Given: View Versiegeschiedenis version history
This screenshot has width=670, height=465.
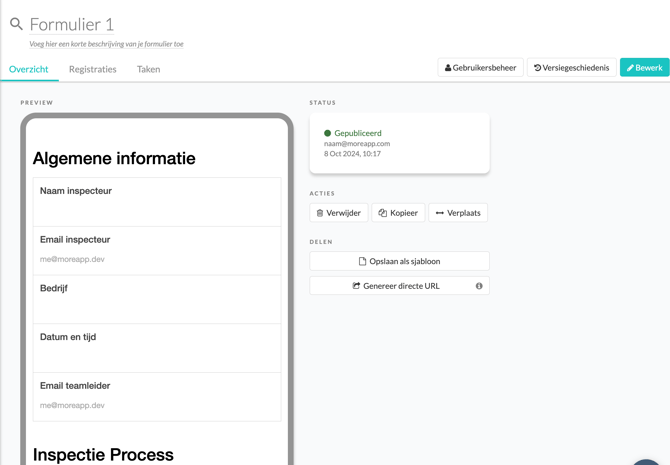Looking at the screenshot, I should [571, 68].
